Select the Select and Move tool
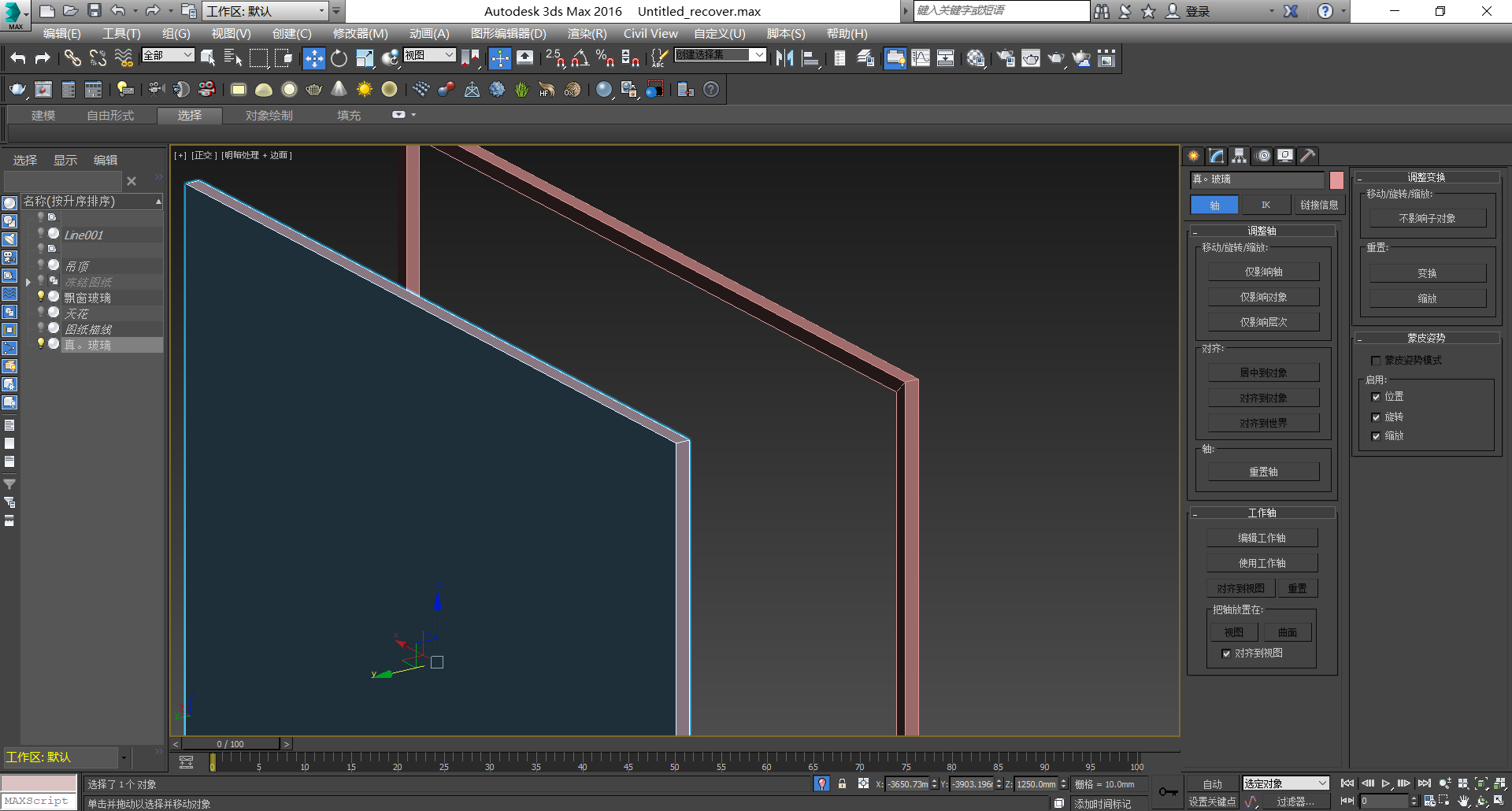The image size is (1512, 811). point(314,57)
